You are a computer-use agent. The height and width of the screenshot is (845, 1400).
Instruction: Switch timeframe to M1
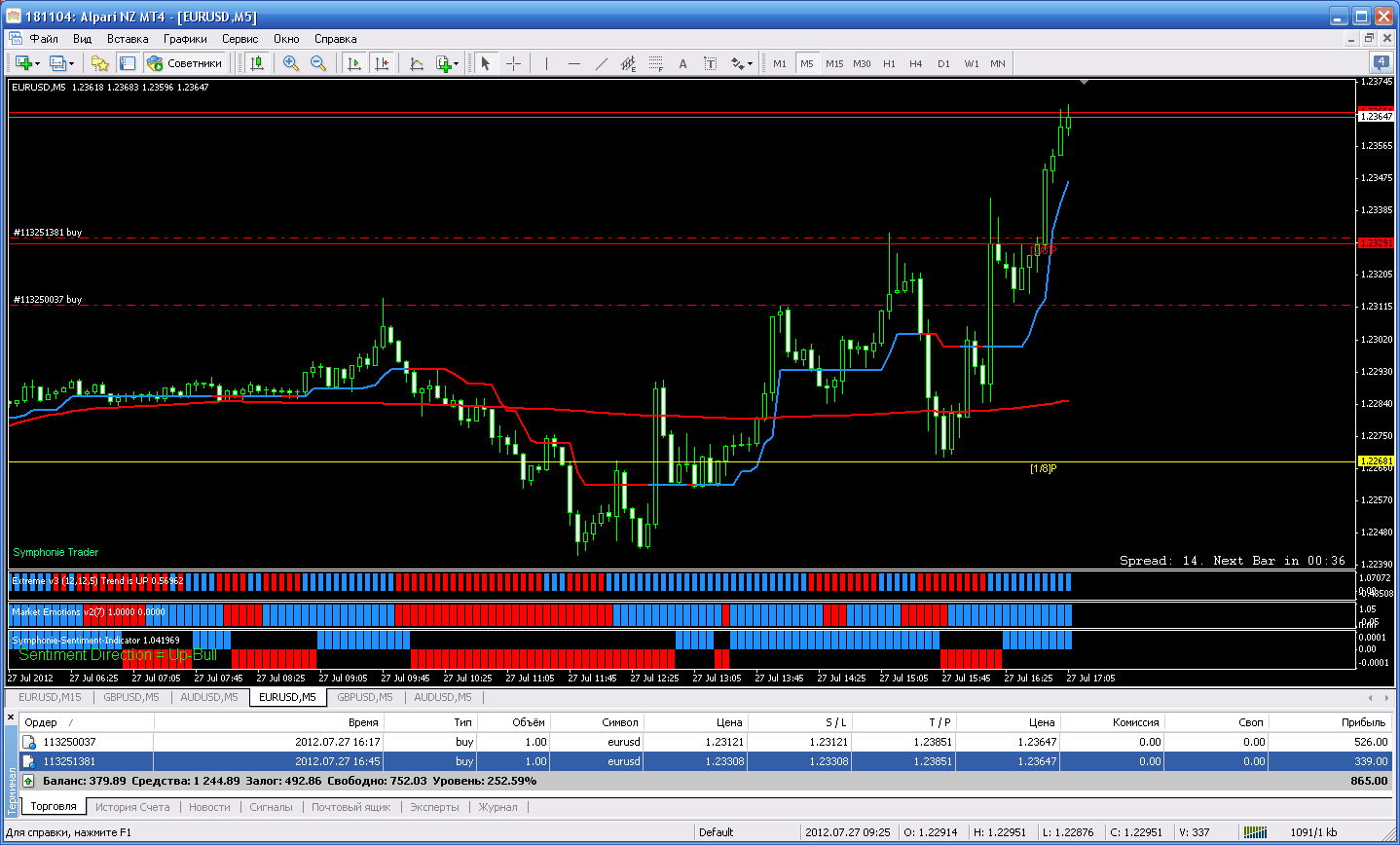pyautogui.click(x=780, y=63)
